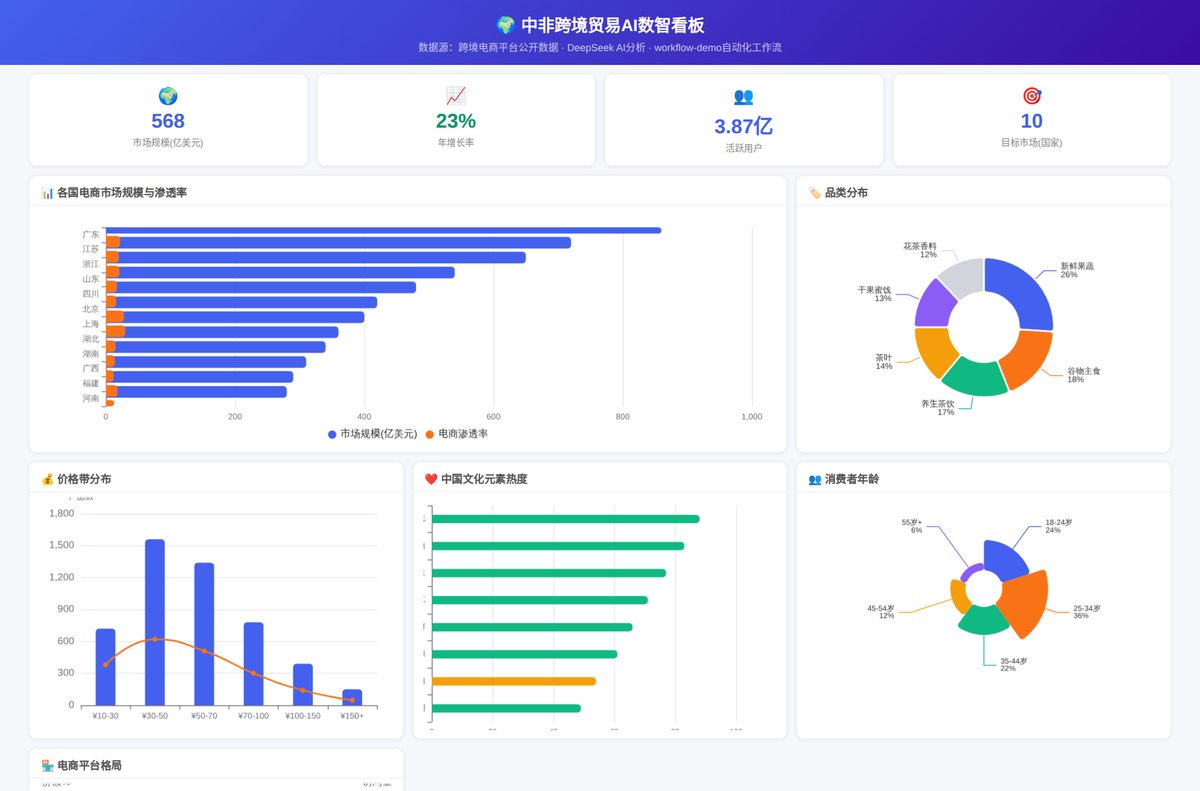Screen dimensions: 1200x791
Task: Click the 上海 row label in the market chart
Action: click(91, 324)
